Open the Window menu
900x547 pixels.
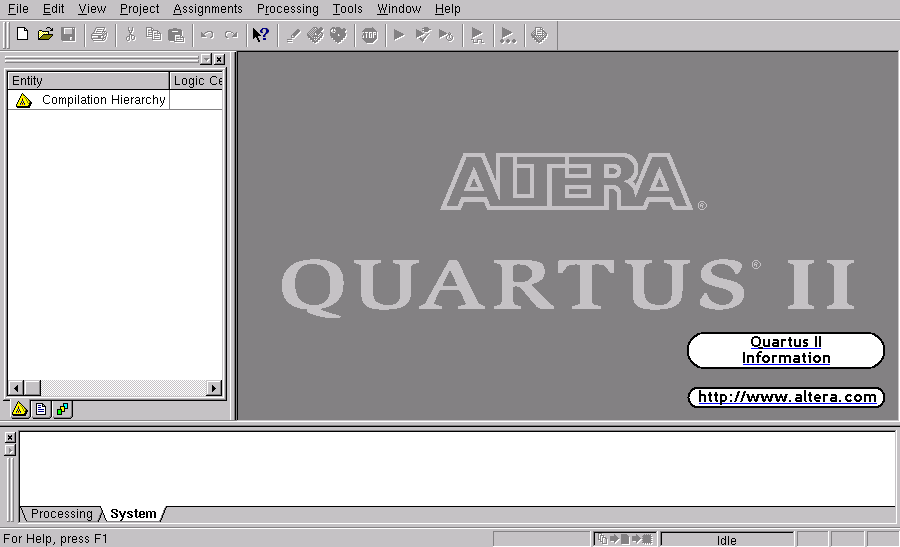click(x=399, y=9)
